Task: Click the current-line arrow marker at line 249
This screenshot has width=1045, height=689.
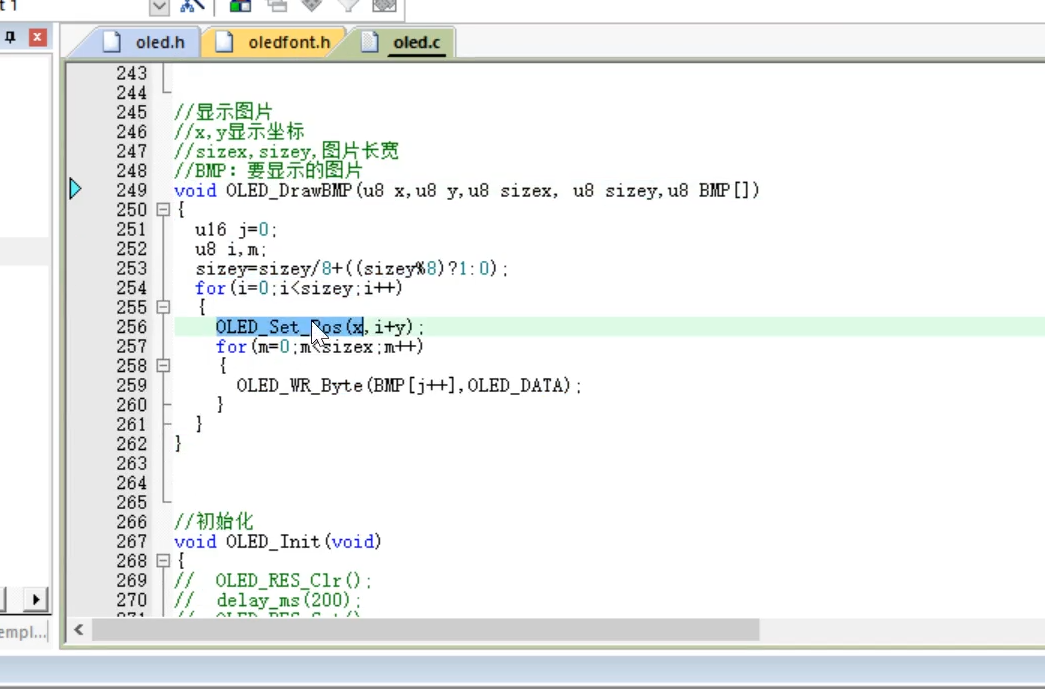Action: pyautogui.click(x=75, y=189)
